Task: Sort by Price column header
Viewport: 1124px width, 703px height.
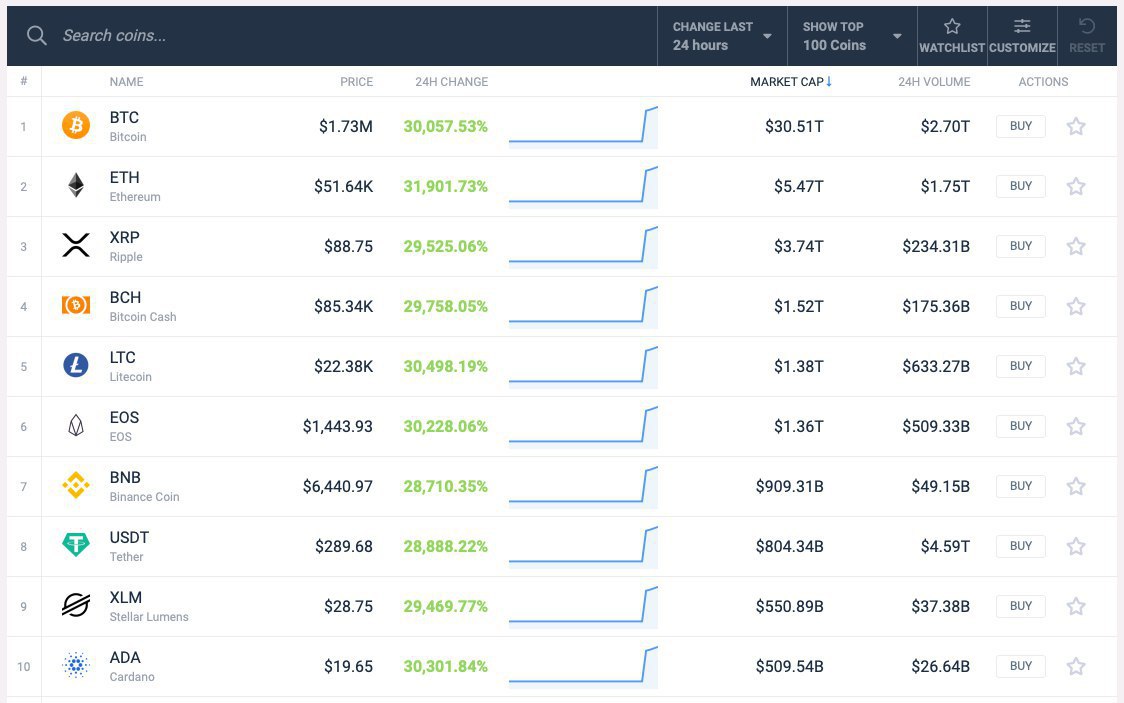Action: click(x=356, y=82)
